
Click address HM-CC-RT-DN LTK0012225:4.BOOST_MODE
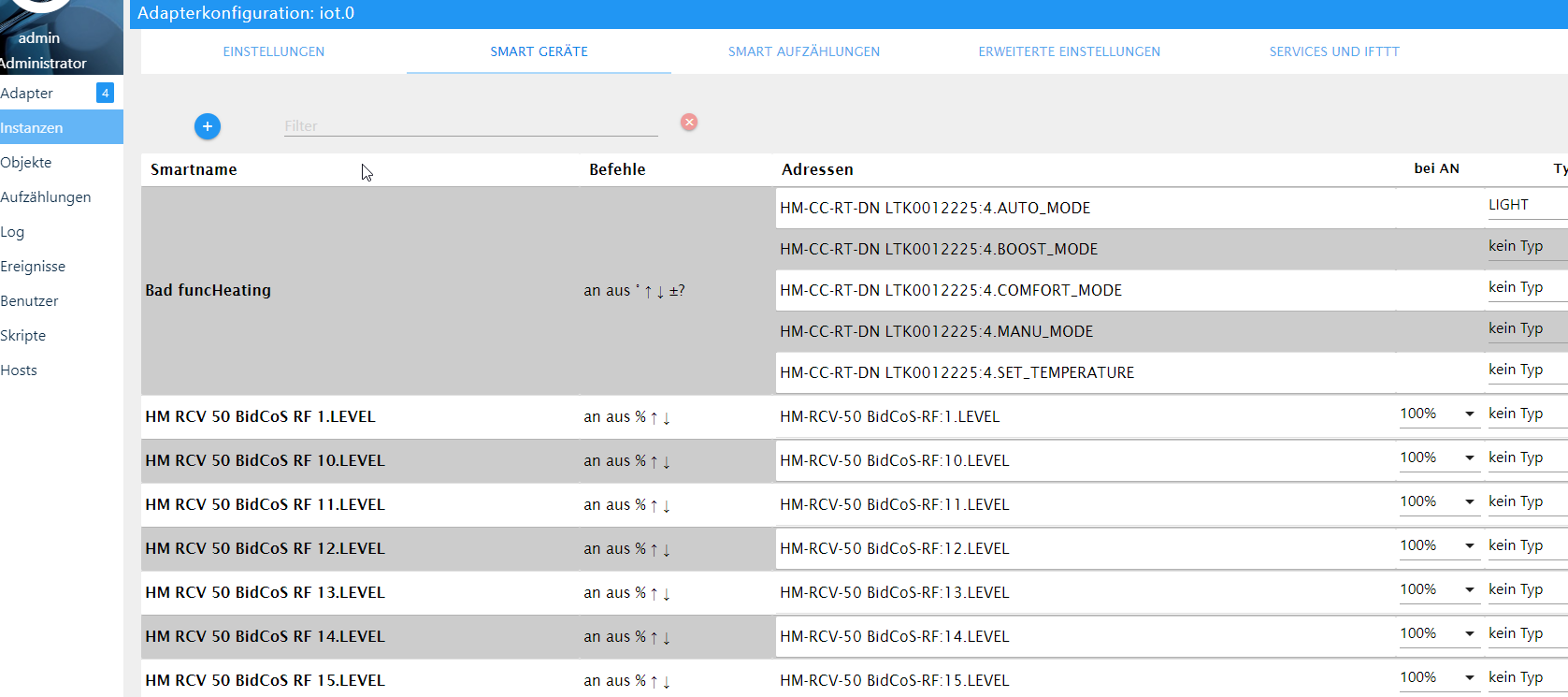(939, 249)
